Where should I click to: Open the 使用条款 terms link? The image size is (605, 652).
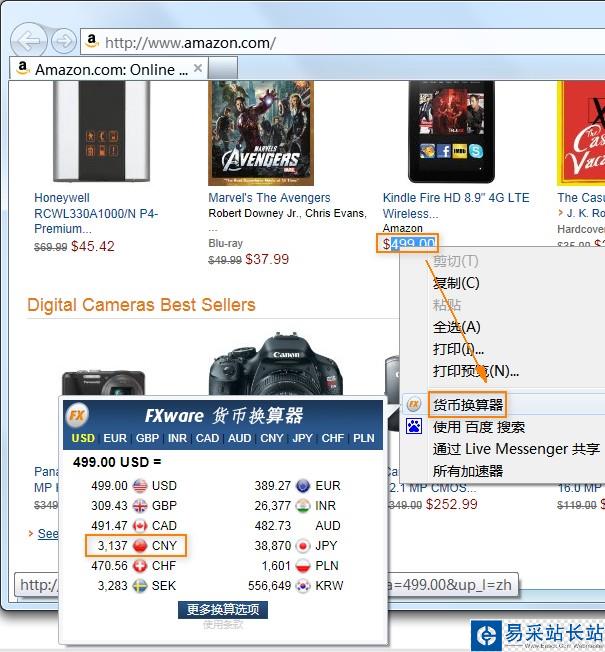coord(223,625)
